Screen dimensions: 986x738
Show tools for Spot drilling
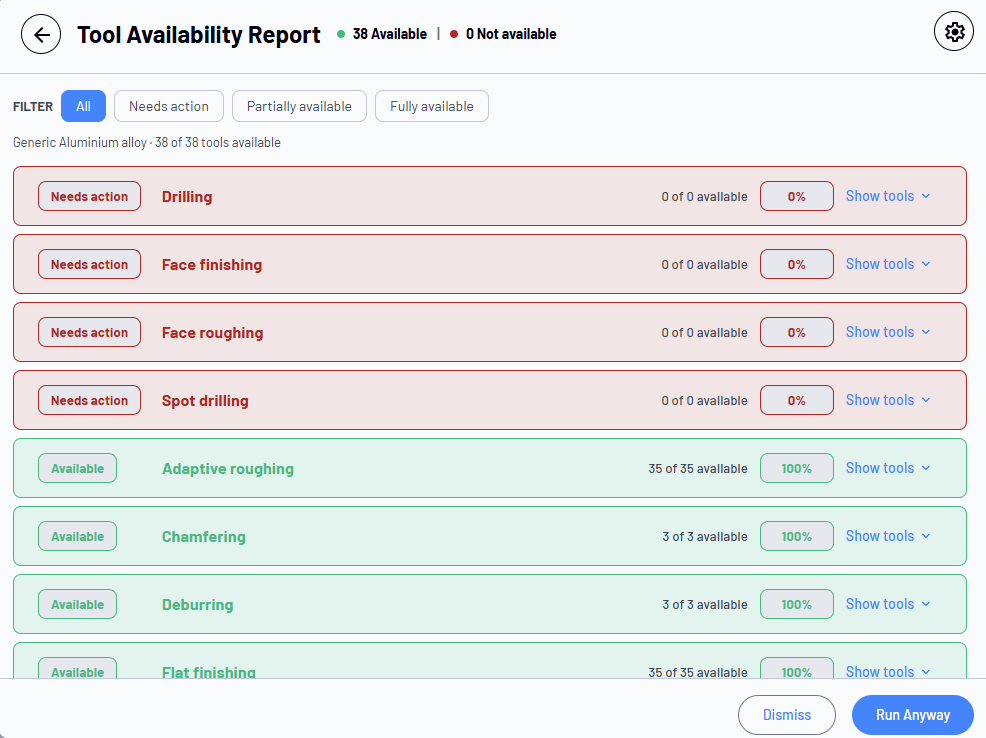click(x=888, y=400)
